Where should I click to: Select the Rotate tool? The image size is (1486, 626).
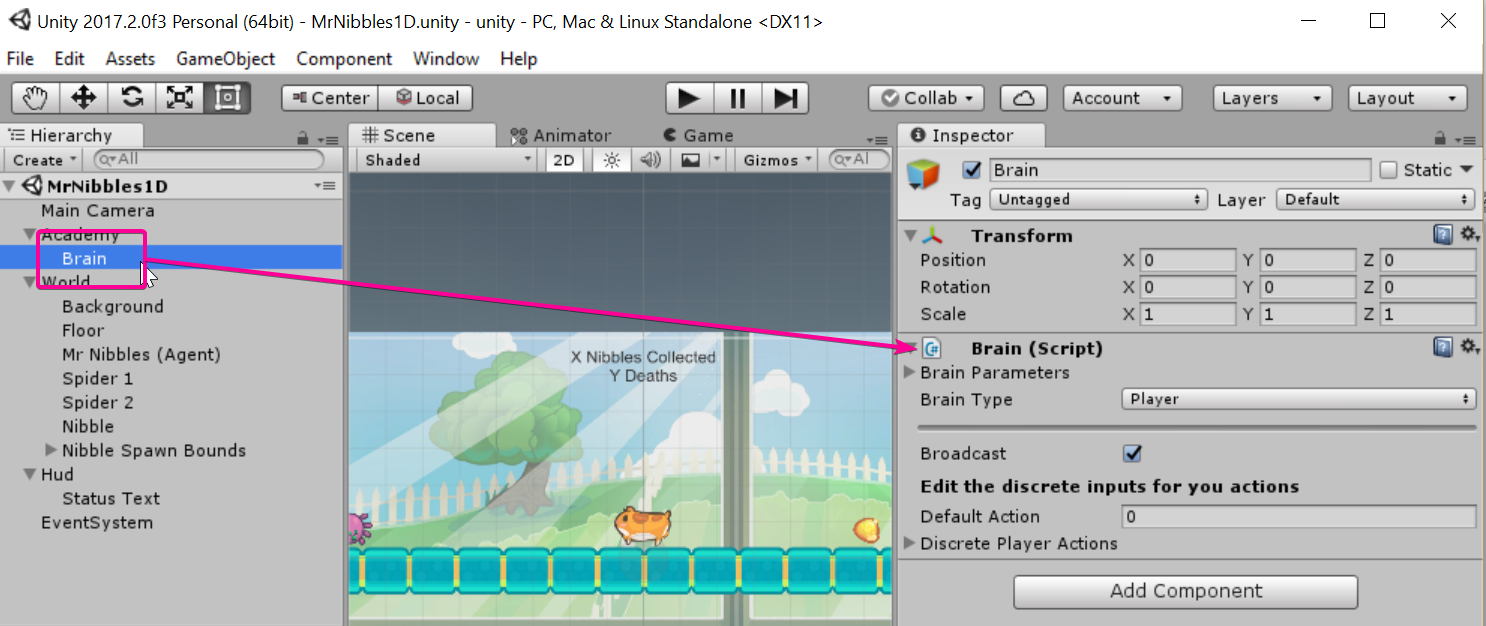click(132, 98)
